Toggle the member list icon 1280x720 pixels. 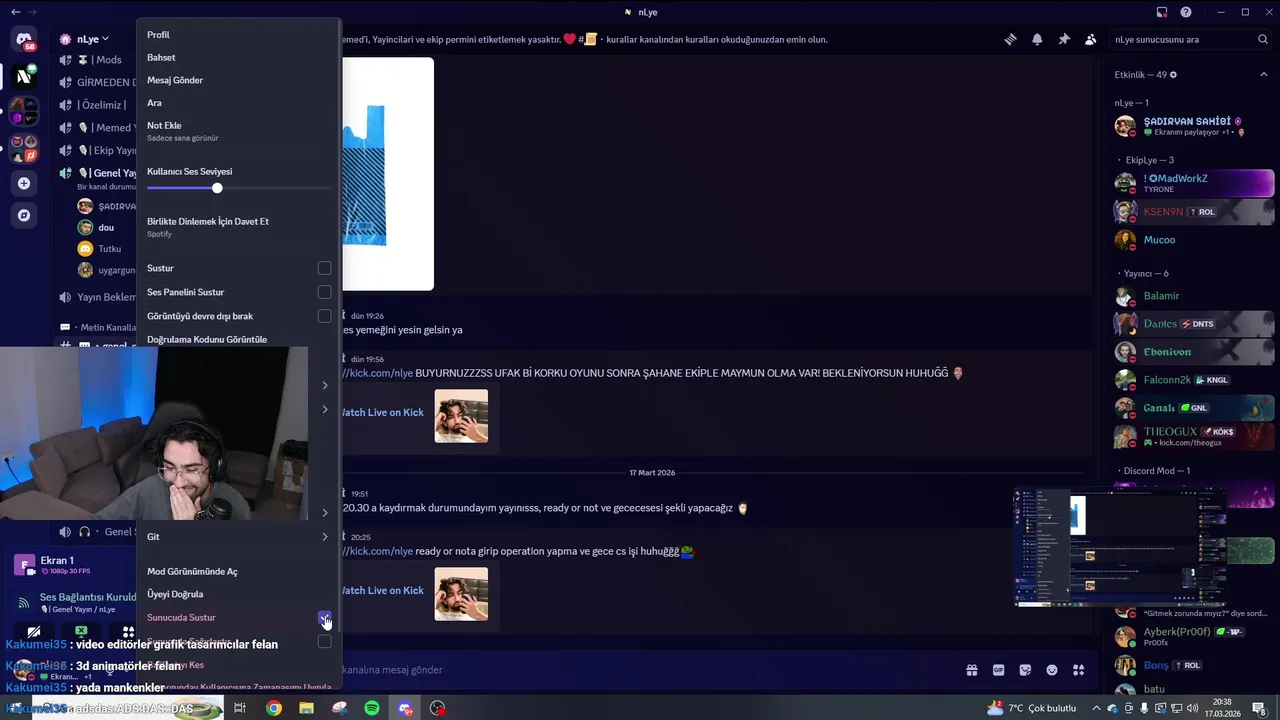click(1090, 40)
